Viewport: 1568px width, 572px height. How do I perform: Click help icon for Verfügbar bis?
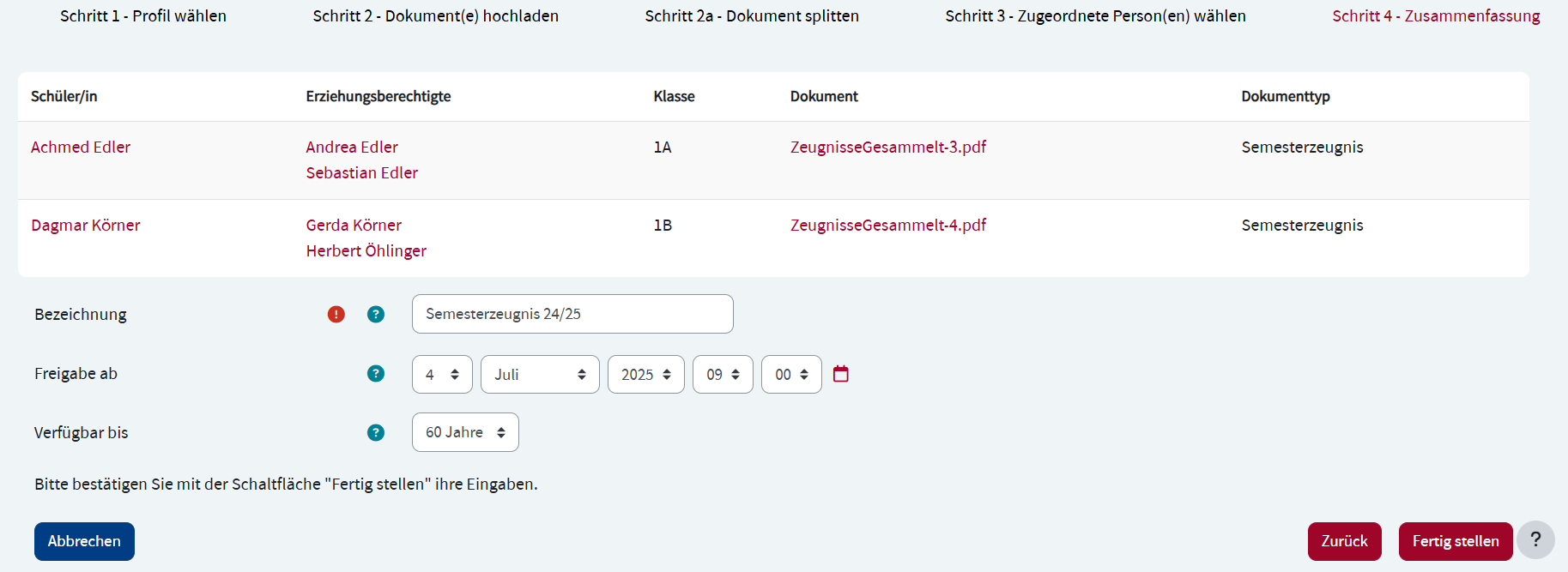[x=376, y=433]
